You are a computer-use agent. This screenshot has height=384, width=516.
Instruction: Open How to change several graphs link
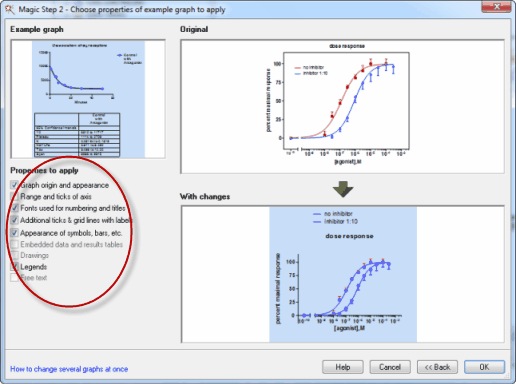[69, 369]
